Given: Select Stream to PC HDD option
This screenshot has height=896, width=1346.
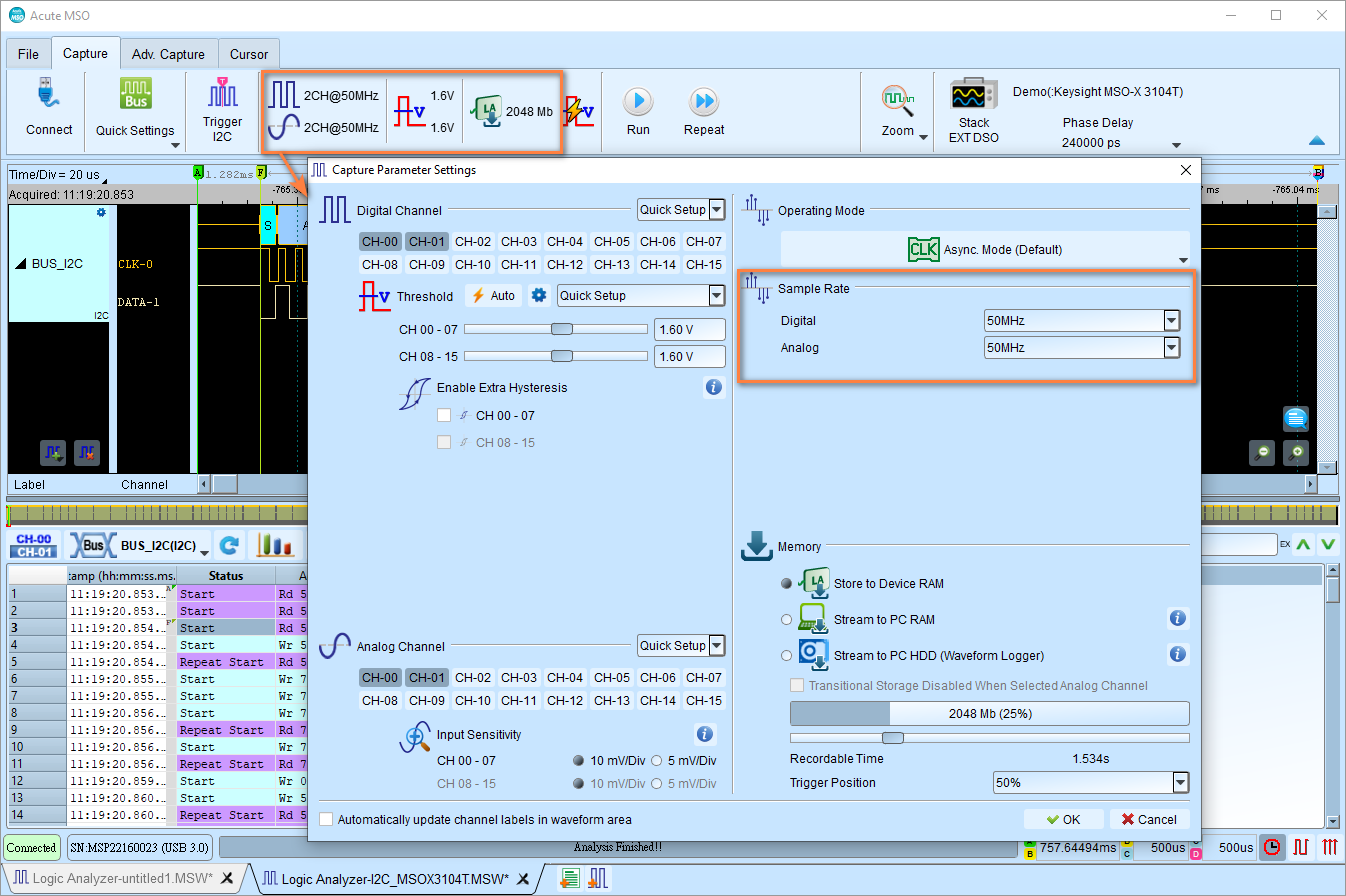Looking at the screenshot, I should point(786,655).
